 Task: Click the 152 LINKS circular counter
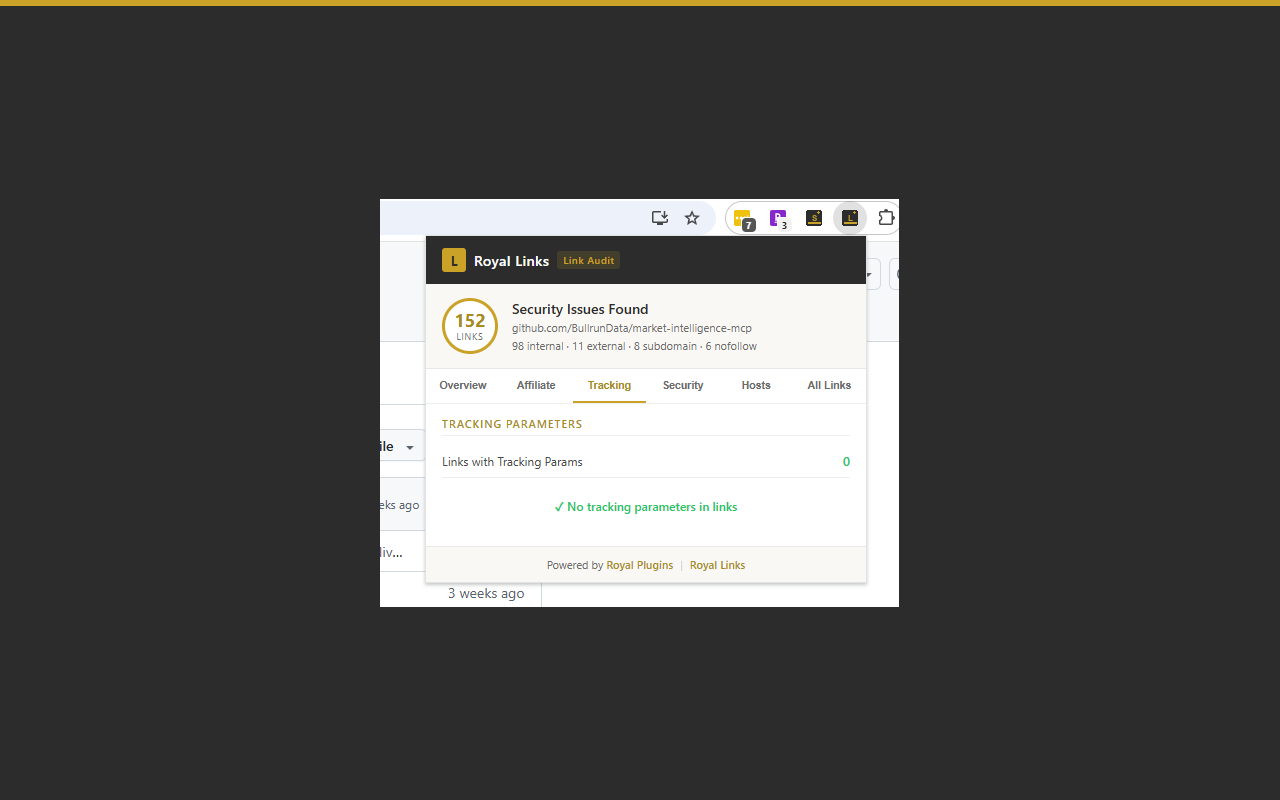point(469,326)
